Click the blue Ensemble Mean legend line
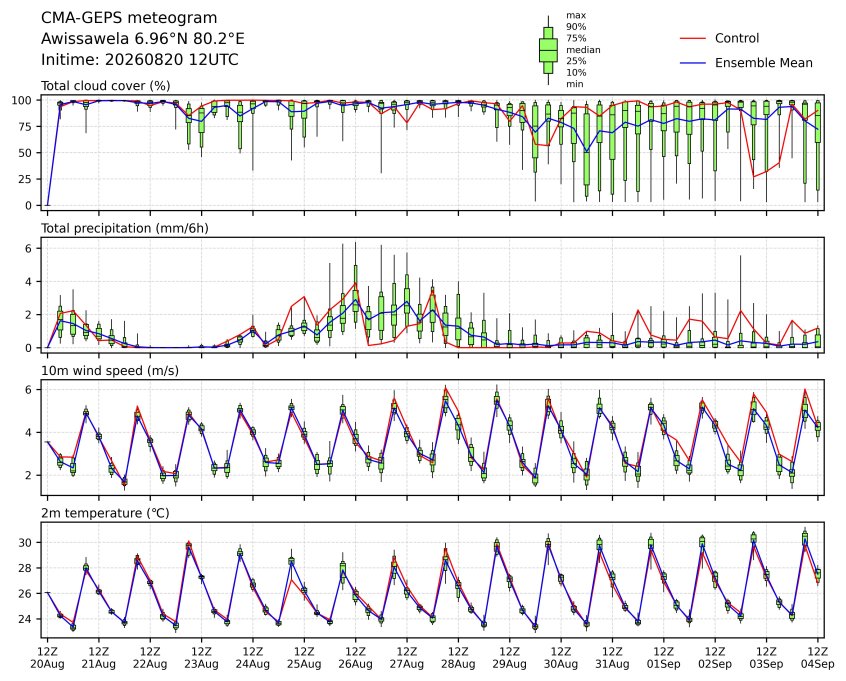Screen dimensions: 846x681 (x=693, y=63)
